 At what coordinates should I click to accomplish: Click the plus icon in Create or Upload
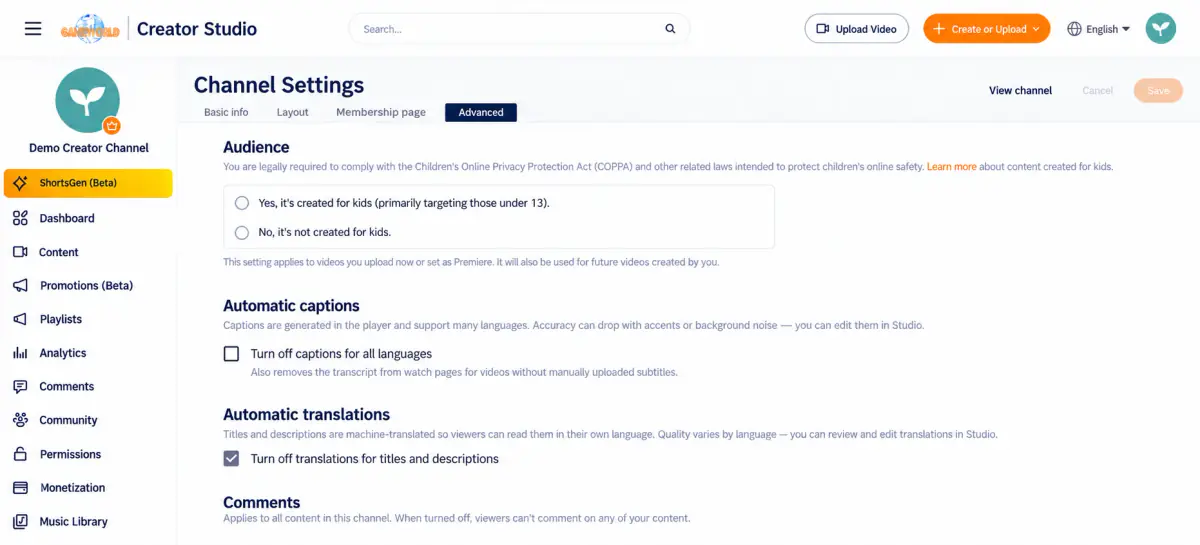point(938,29)
